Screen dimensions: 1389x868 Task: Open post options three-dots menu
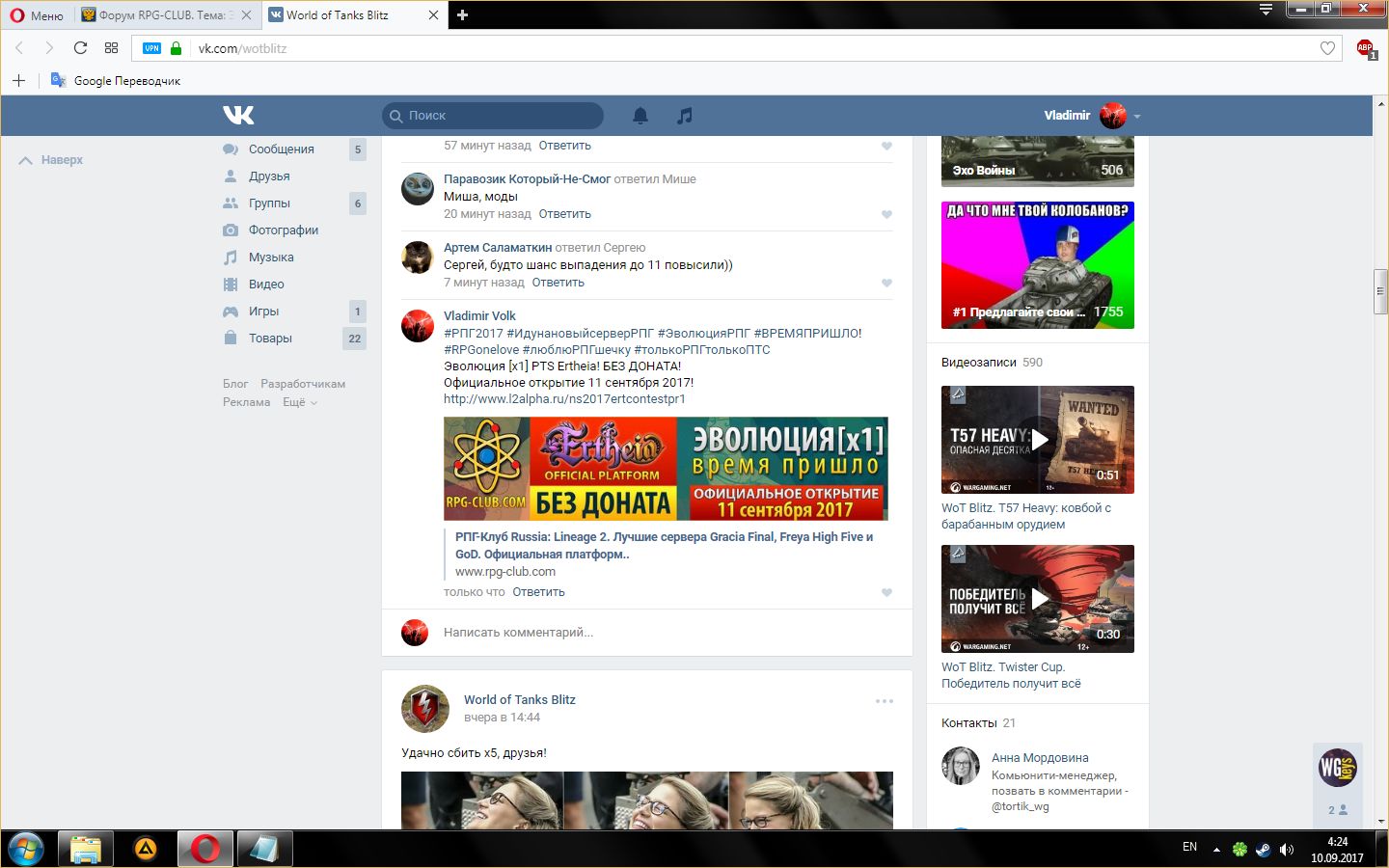(x=885, y=701)
